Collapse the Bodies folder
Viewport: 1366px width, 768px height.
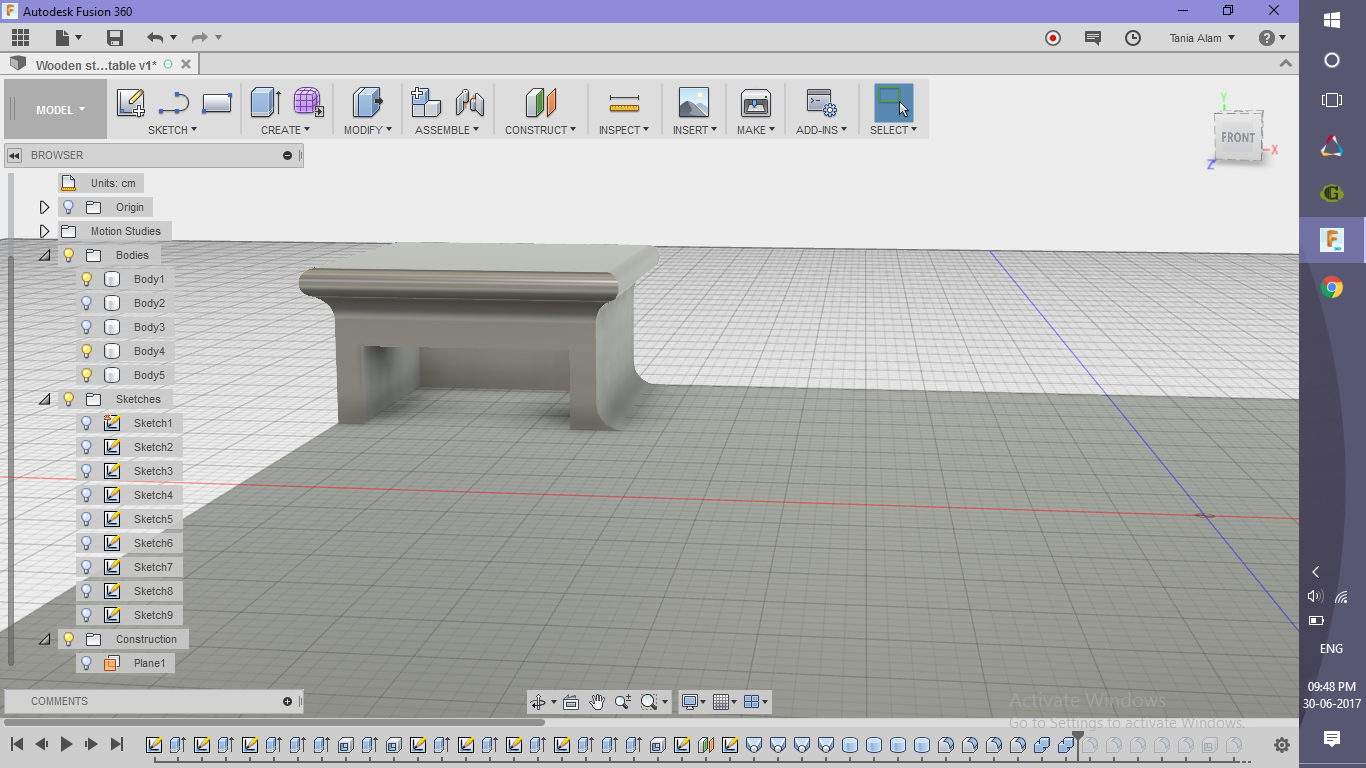point(44,255)
